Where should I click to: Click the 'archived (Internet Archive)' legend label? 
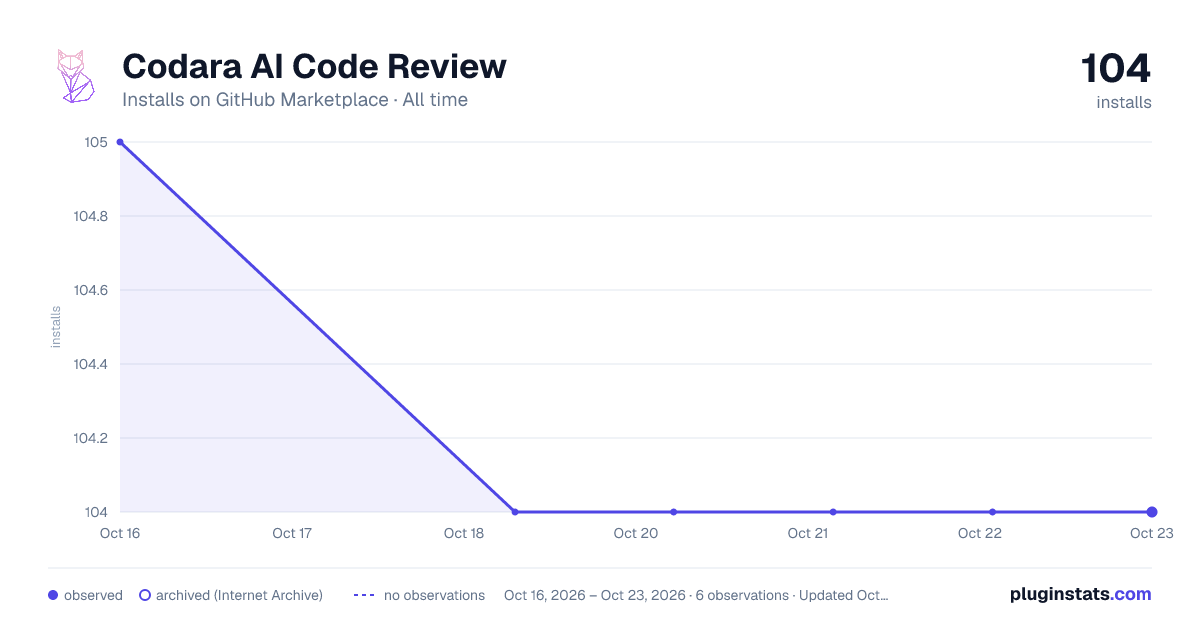(x=239, y=595)
